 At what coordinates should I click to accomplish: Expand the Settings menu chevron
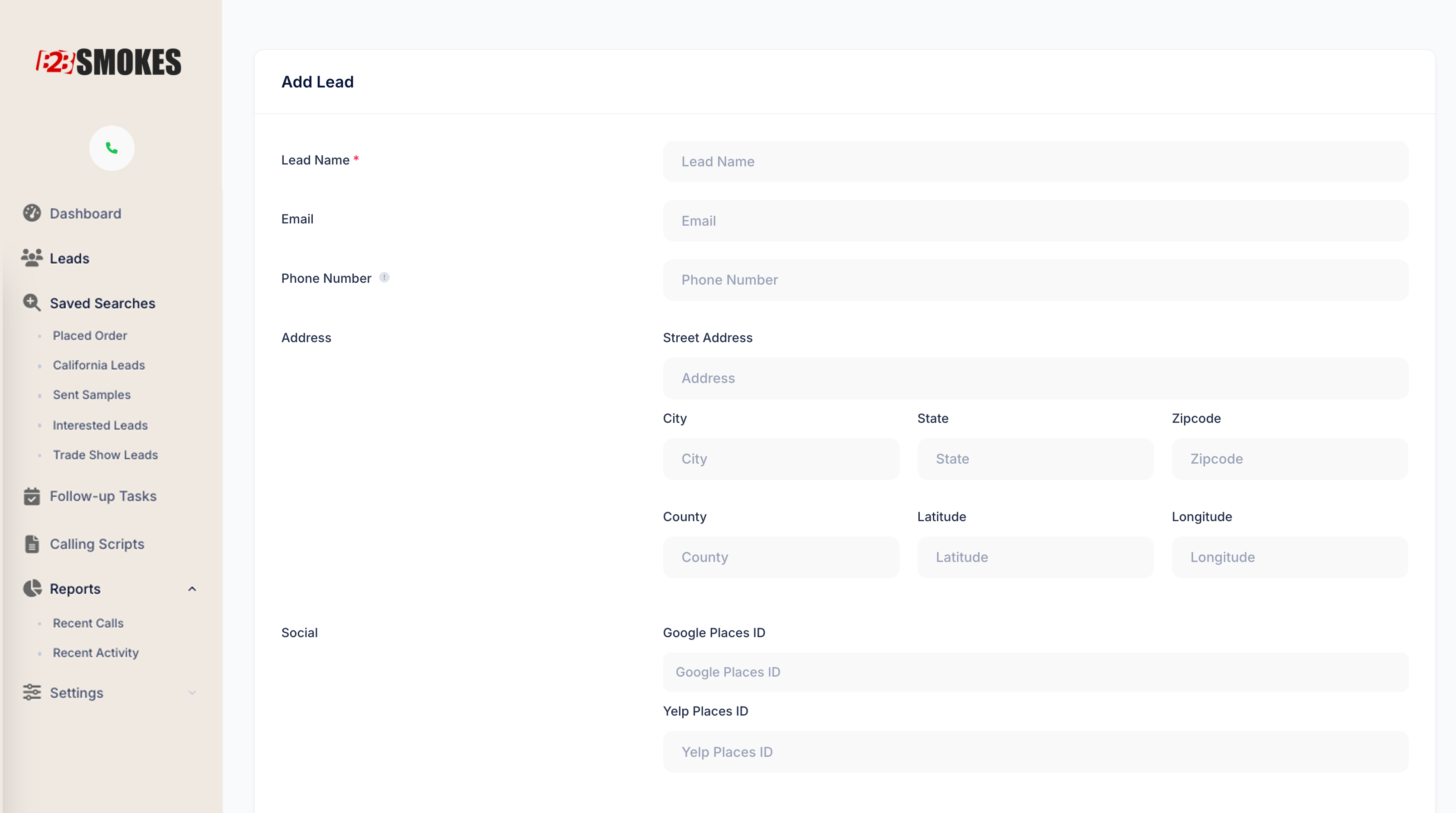pos(192,692)
